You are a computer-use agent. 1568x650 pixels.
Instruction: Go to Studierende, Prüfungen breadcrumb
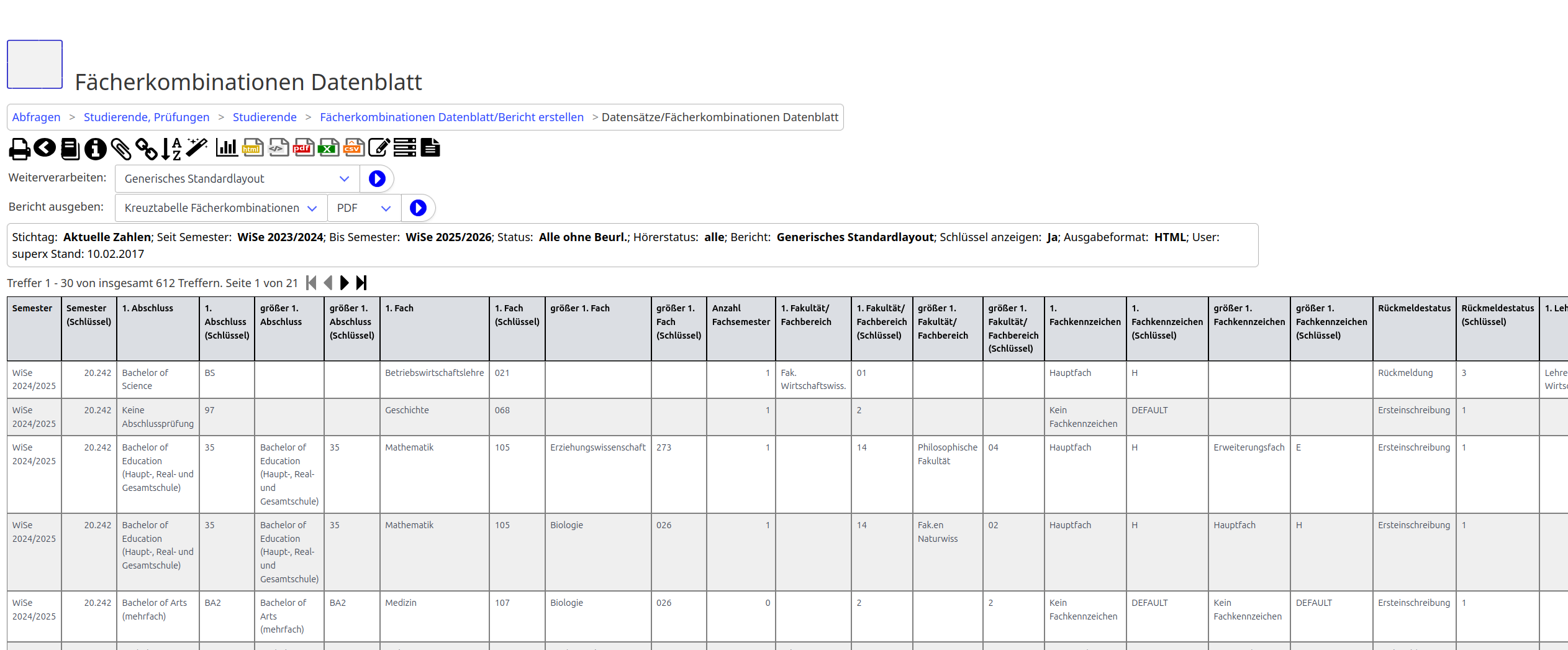[x=147, y=117]
